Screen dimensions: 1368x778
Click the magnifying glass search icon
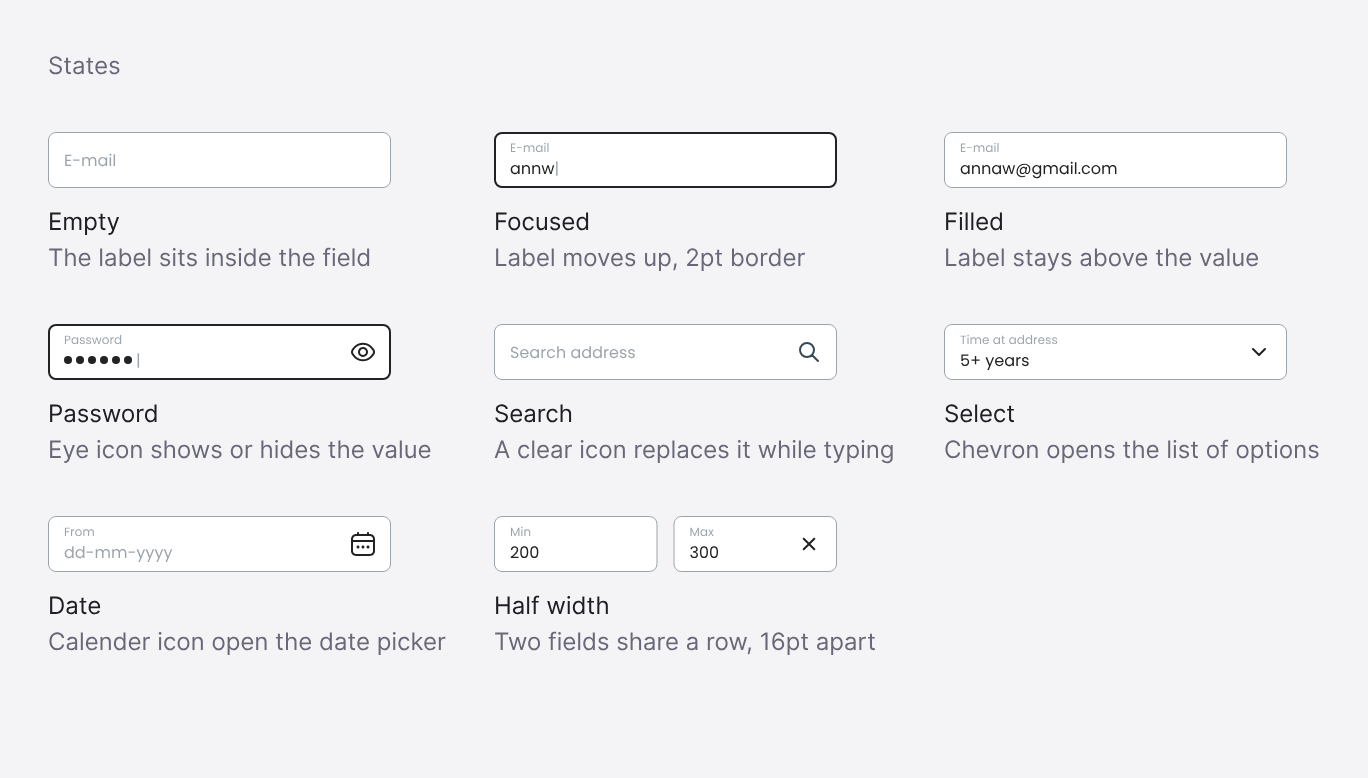pyautogui.click(x=809, y=352)
